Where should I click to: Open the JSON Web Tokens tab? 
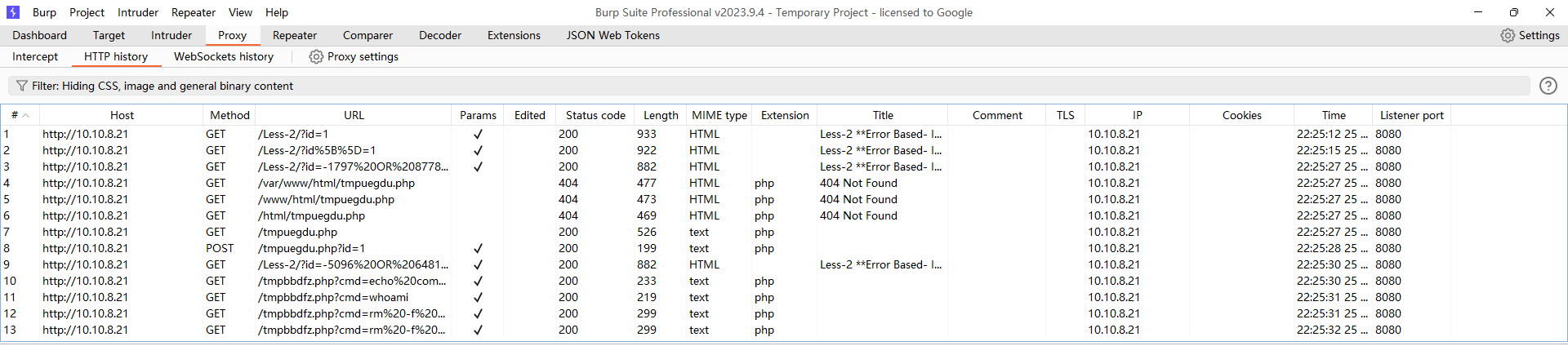tap(613, 35)
